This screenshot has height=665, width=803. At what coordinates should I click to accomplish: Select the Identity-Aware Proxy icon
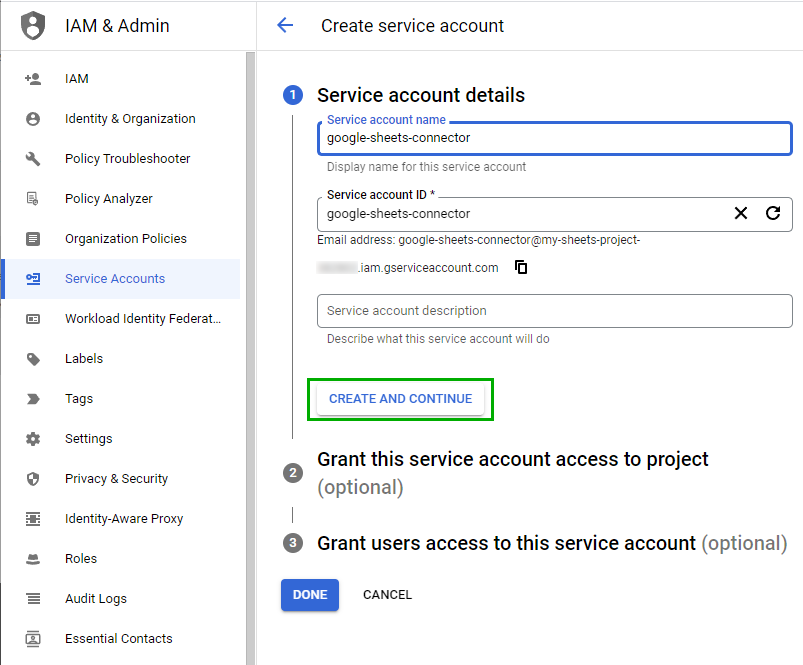coord(32,518)
